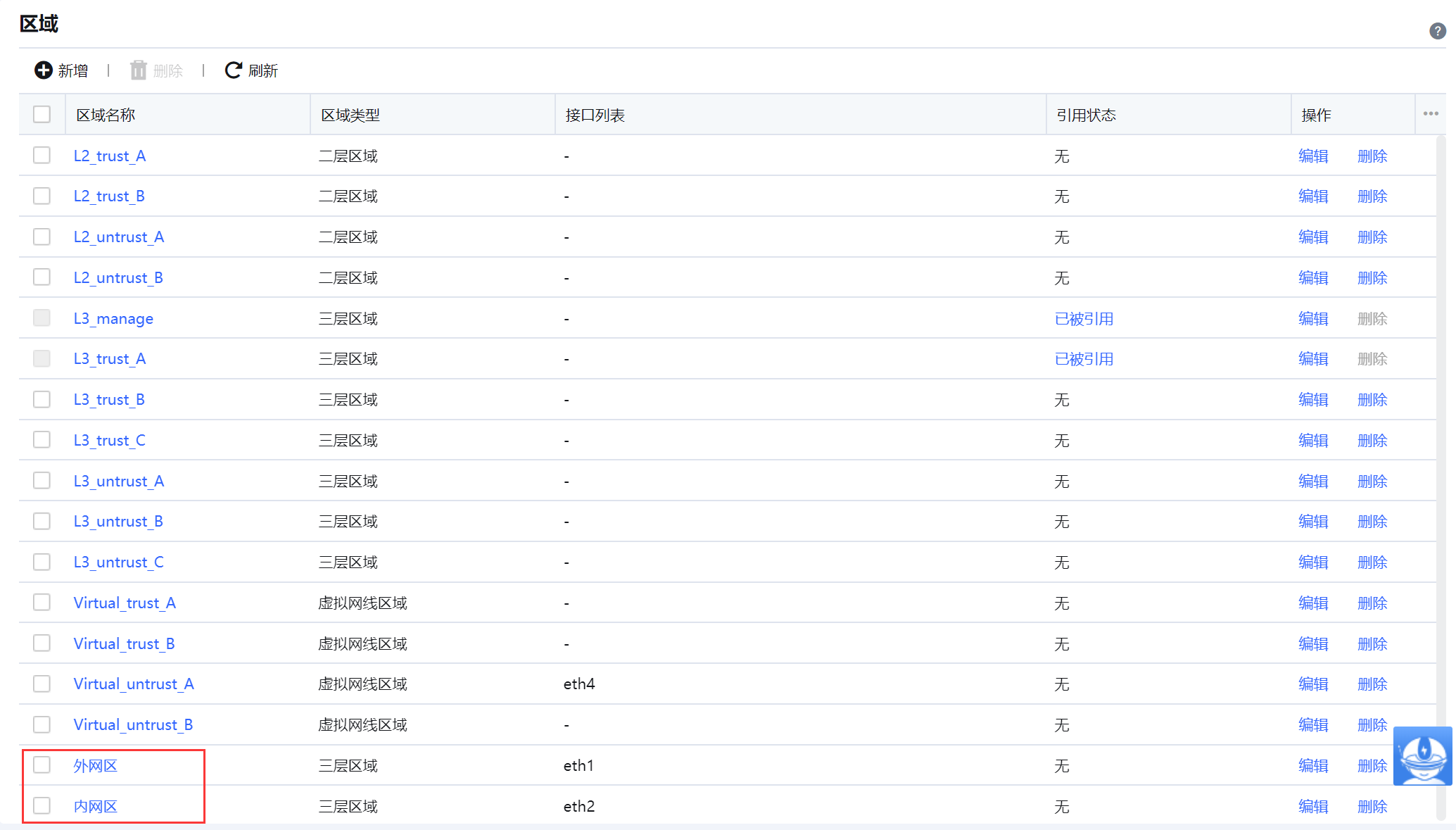Image resolution: width=1456 pixels, height=830 pixels.
Task: Click 编辑 for L2_trust_A row
Action: [1313, 156]
